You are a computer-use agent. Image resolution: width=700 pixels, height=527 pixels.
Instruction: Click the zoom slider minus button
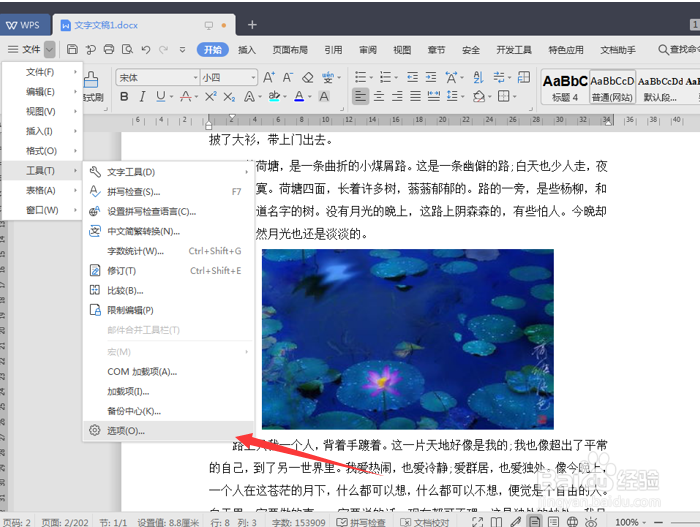(658, 522)
